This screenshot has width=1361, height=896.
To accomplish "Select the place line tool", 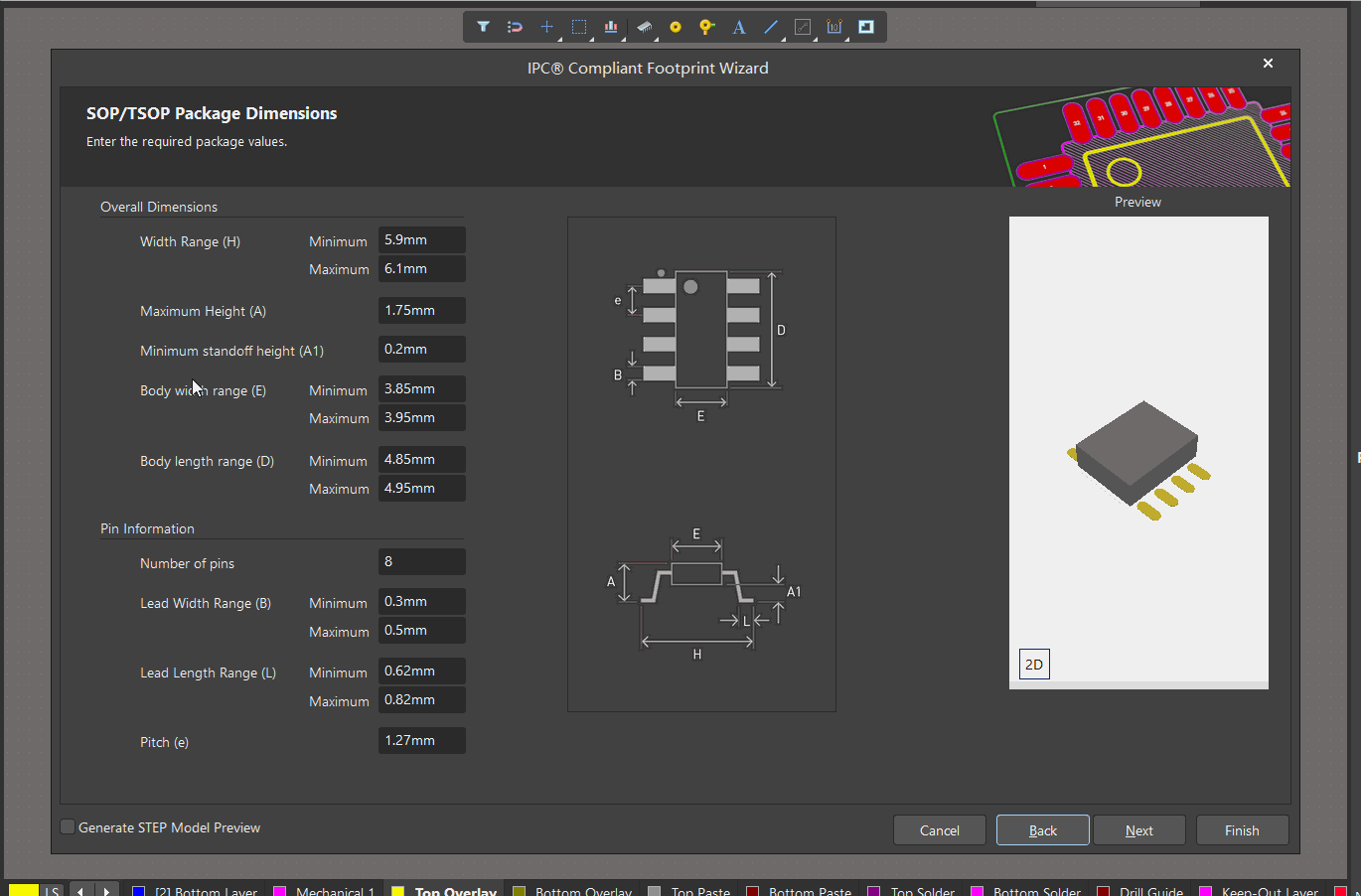I will coord(771,27).
